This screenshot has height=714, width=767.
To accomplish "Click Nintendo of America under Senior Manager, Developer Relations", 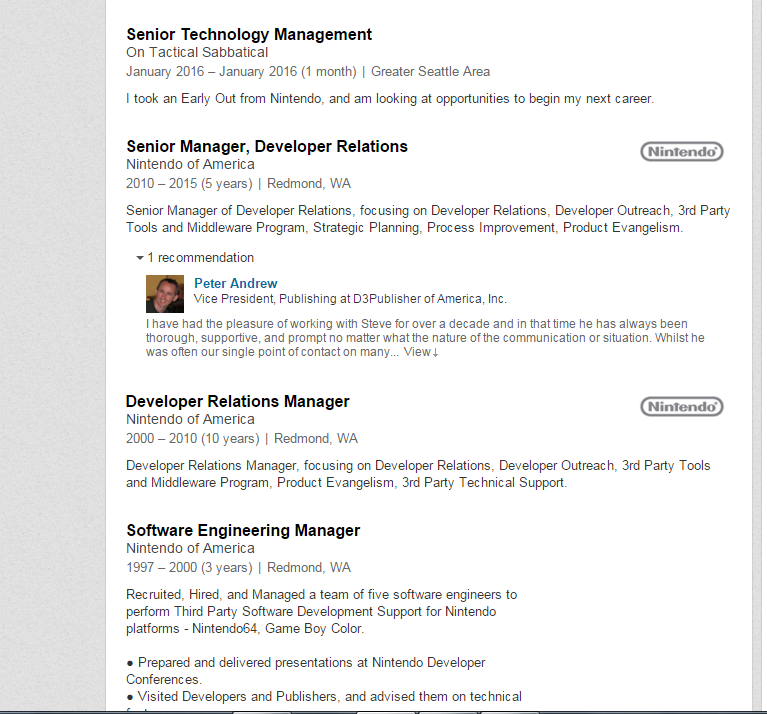I will [190, 164].
